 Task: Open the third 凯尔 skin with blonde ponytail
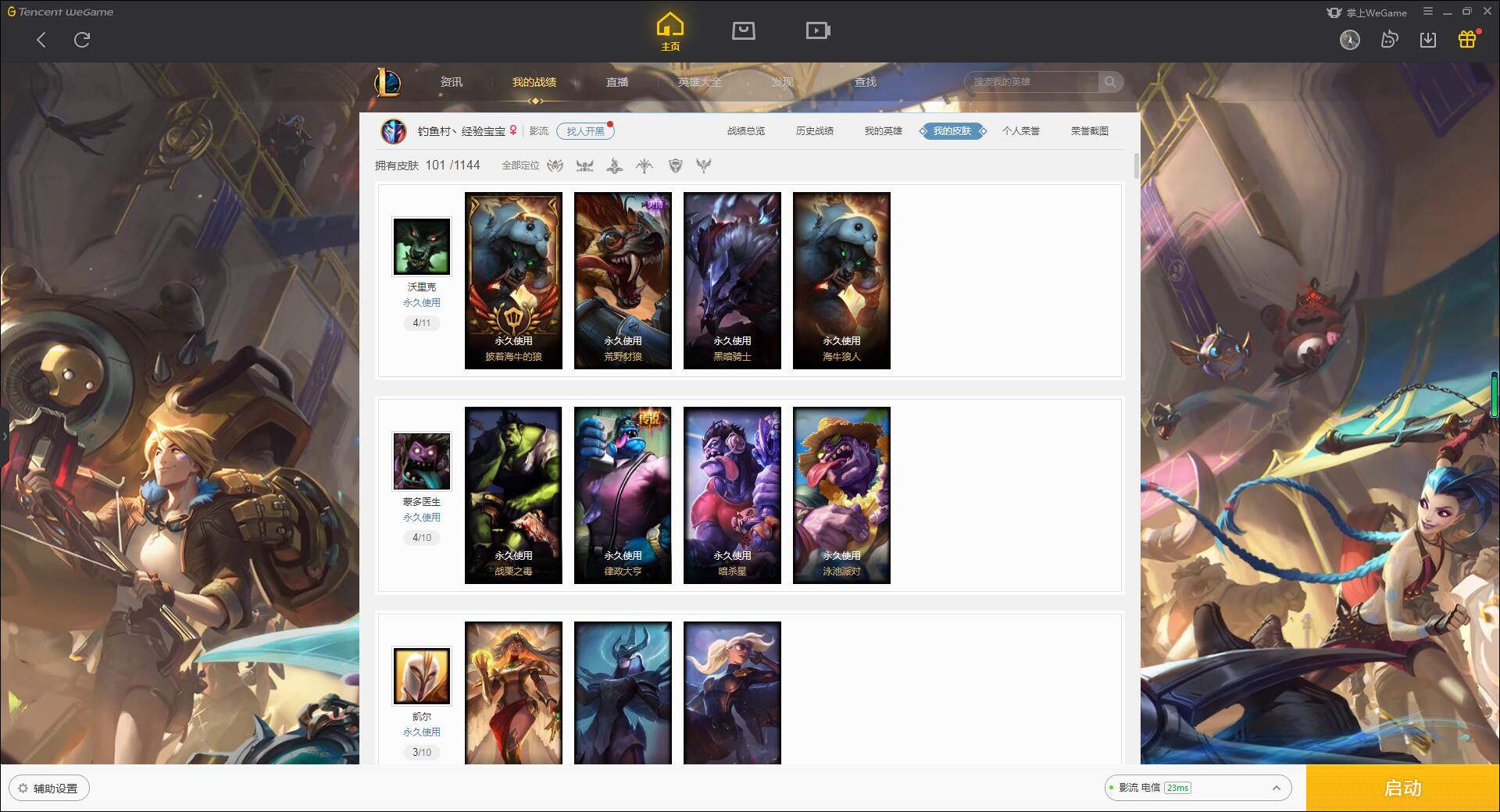(732, 693)
